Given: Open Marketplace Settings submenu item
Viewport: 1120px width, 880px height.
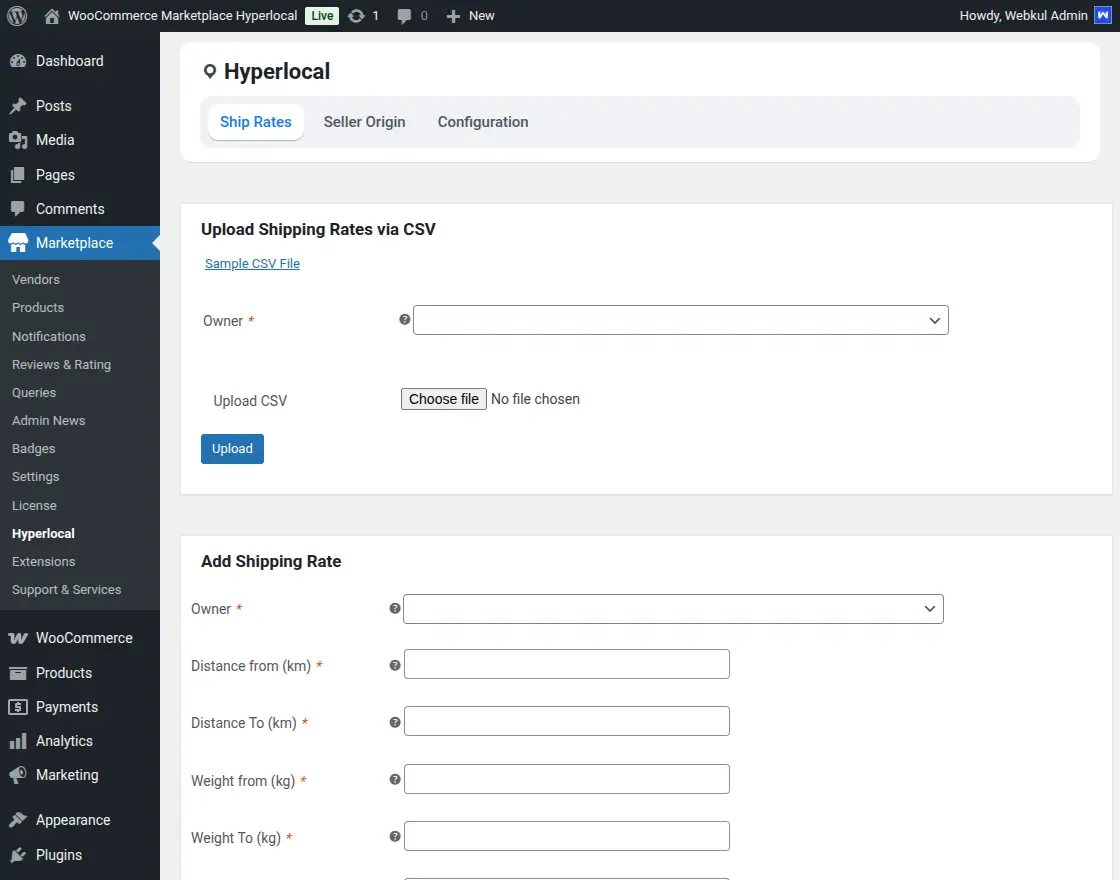Looking at the screenshot, I should (x=36, y=477).
